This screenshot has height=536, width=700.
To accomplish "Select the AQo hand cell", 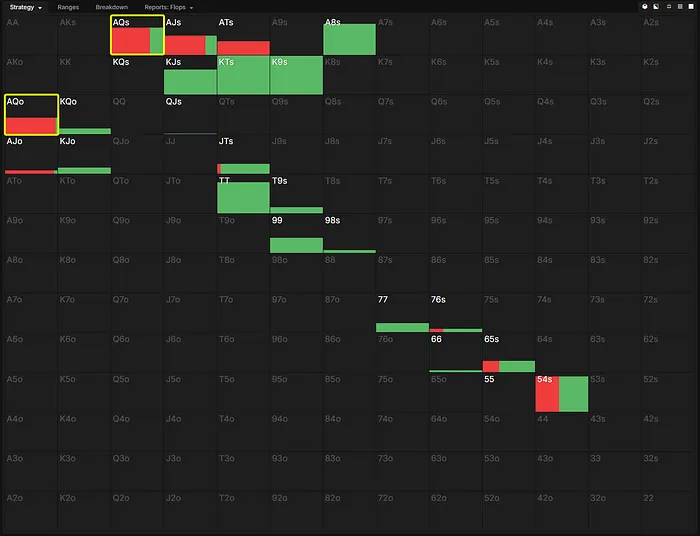I will [32, 115].
